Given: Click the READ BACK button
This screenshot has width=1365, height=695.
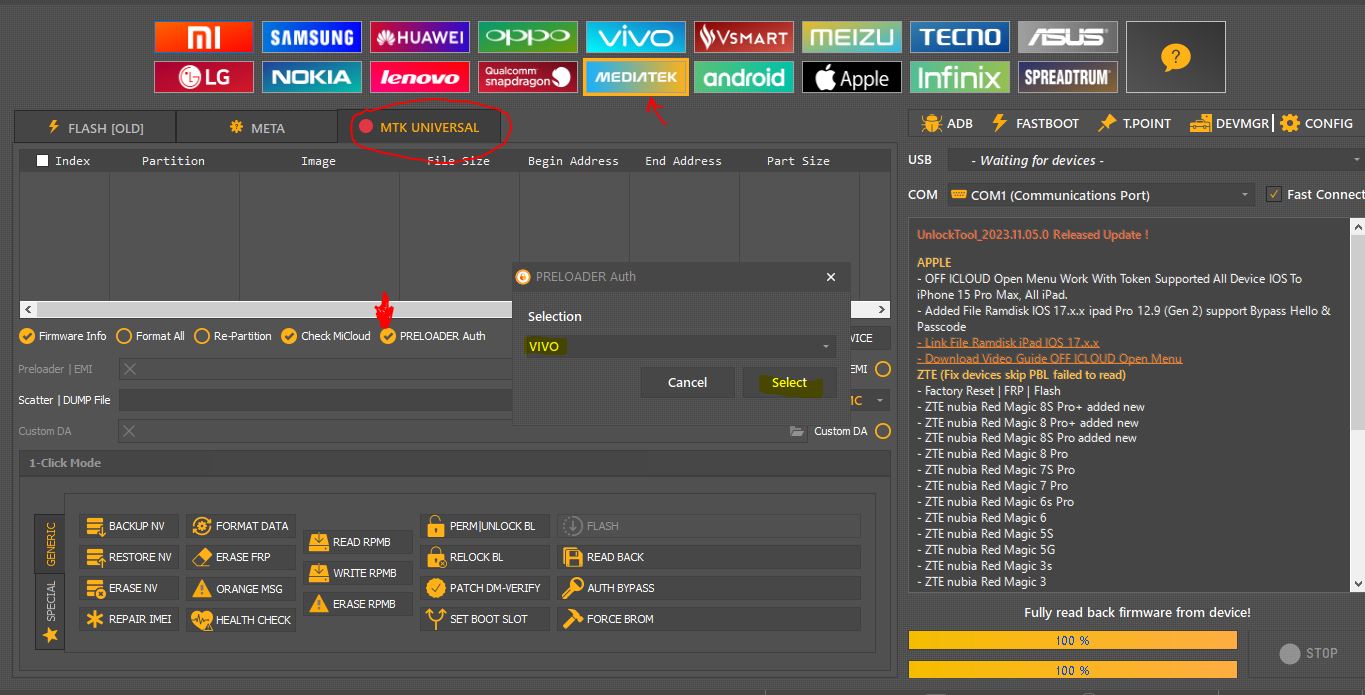Looking at the screenshot, I should [x=709, y=557].
